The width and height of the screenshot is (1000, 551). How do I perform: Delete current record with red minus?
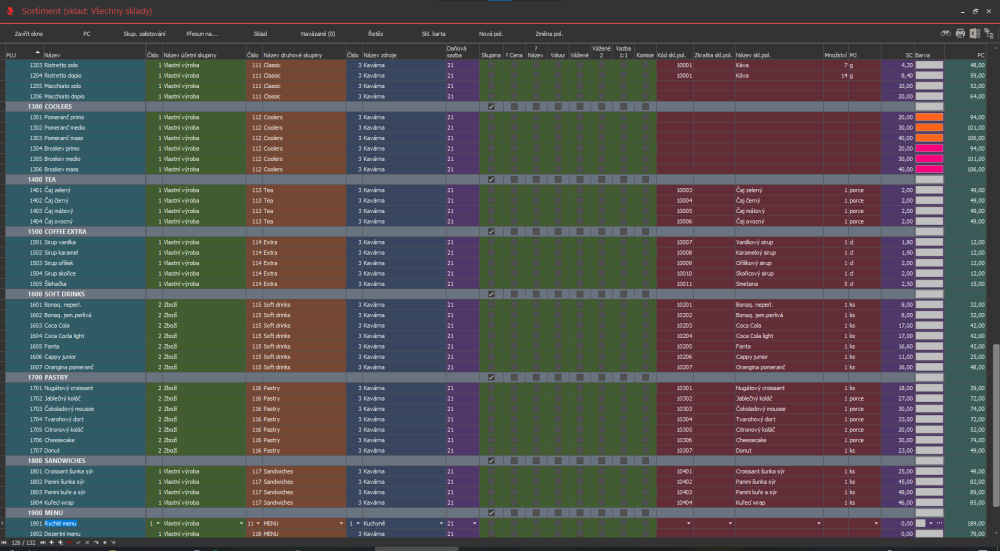coord(70,543)
